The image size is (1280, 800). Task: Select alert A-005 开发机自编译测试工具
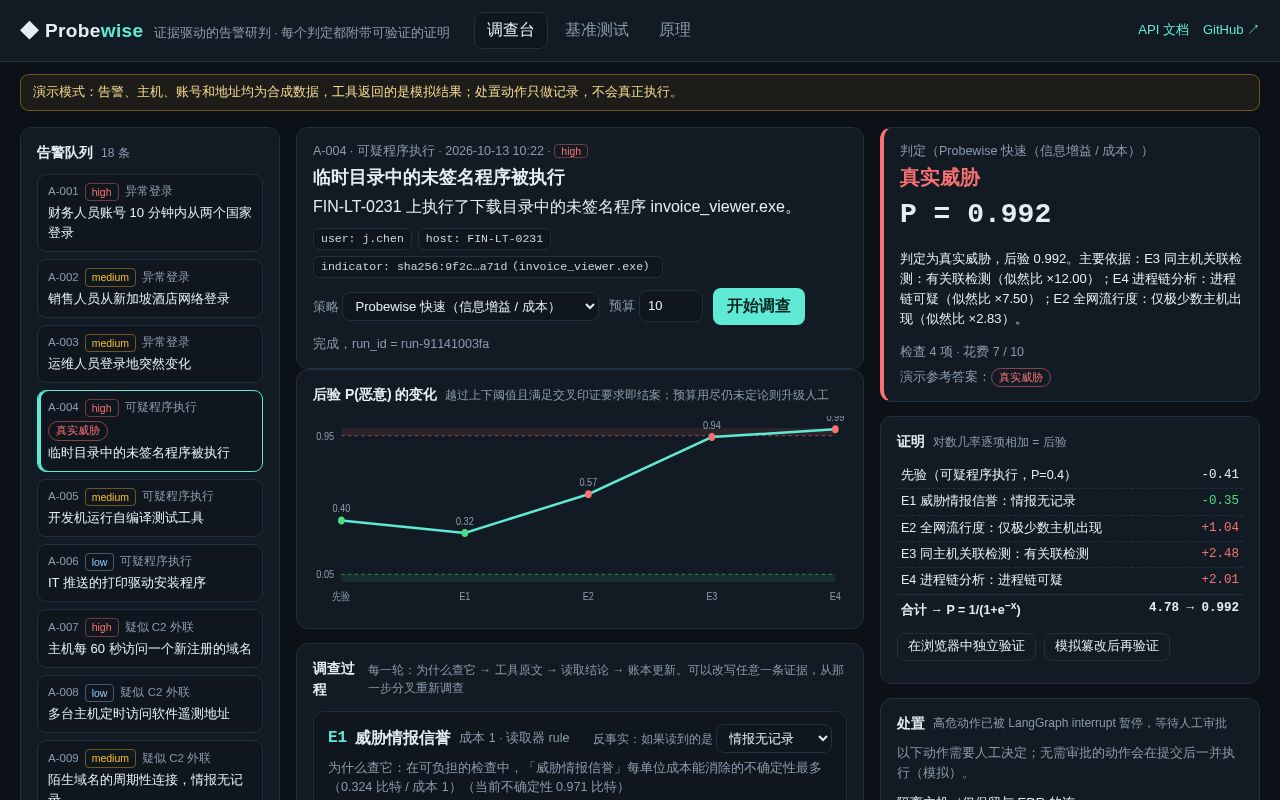click(150, 508)
